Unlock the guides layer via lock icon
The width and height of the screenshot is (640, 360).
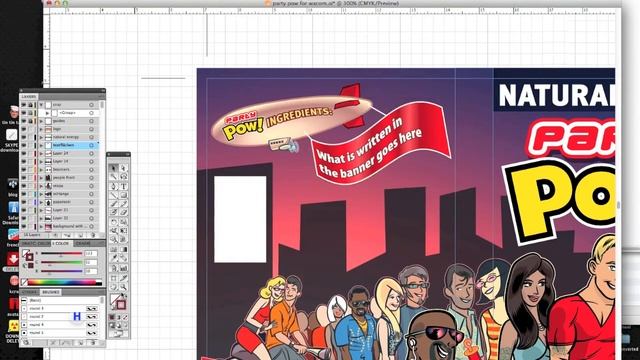[x=30, y=121]
